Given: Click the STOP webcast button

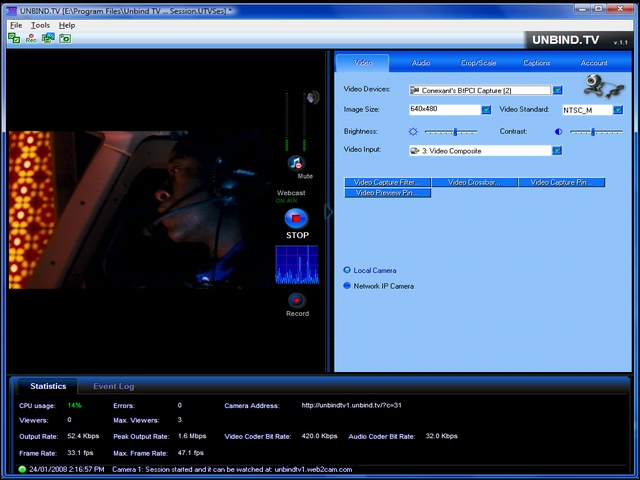Looking at the screenshot, I should (296, 218).
